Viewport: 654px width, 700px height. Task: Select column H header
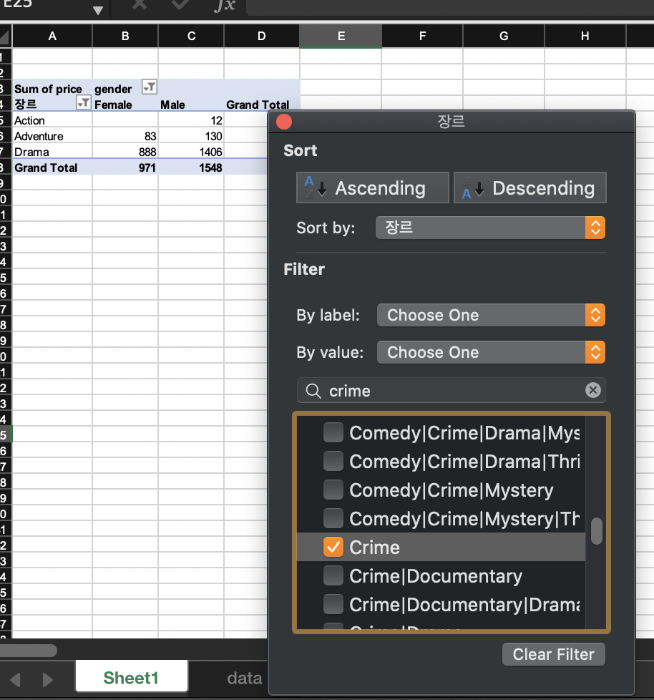click(x=585, y=36)
